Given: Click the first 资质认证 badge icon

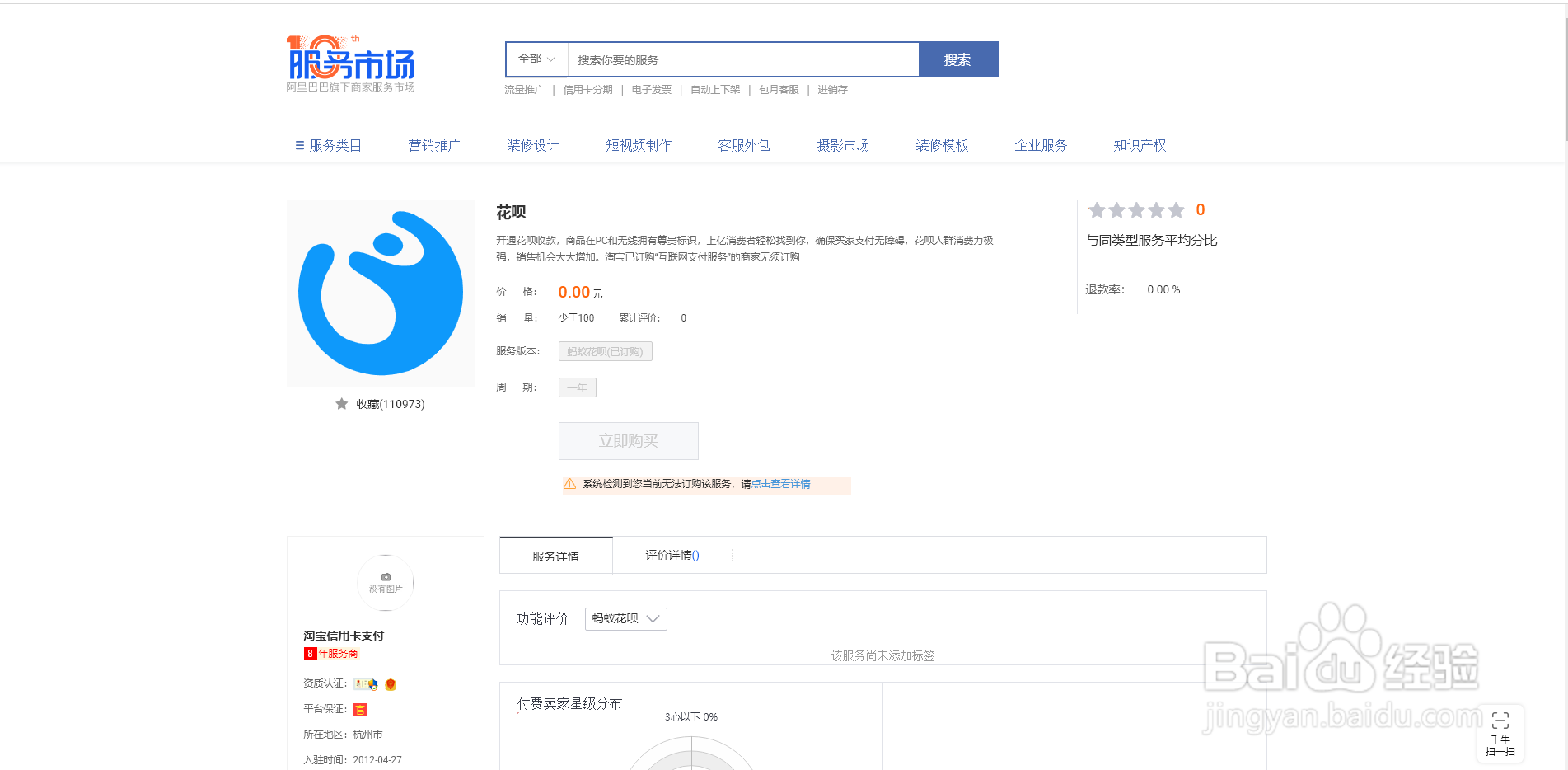Looking at the screenshot, I should (366, 684).
